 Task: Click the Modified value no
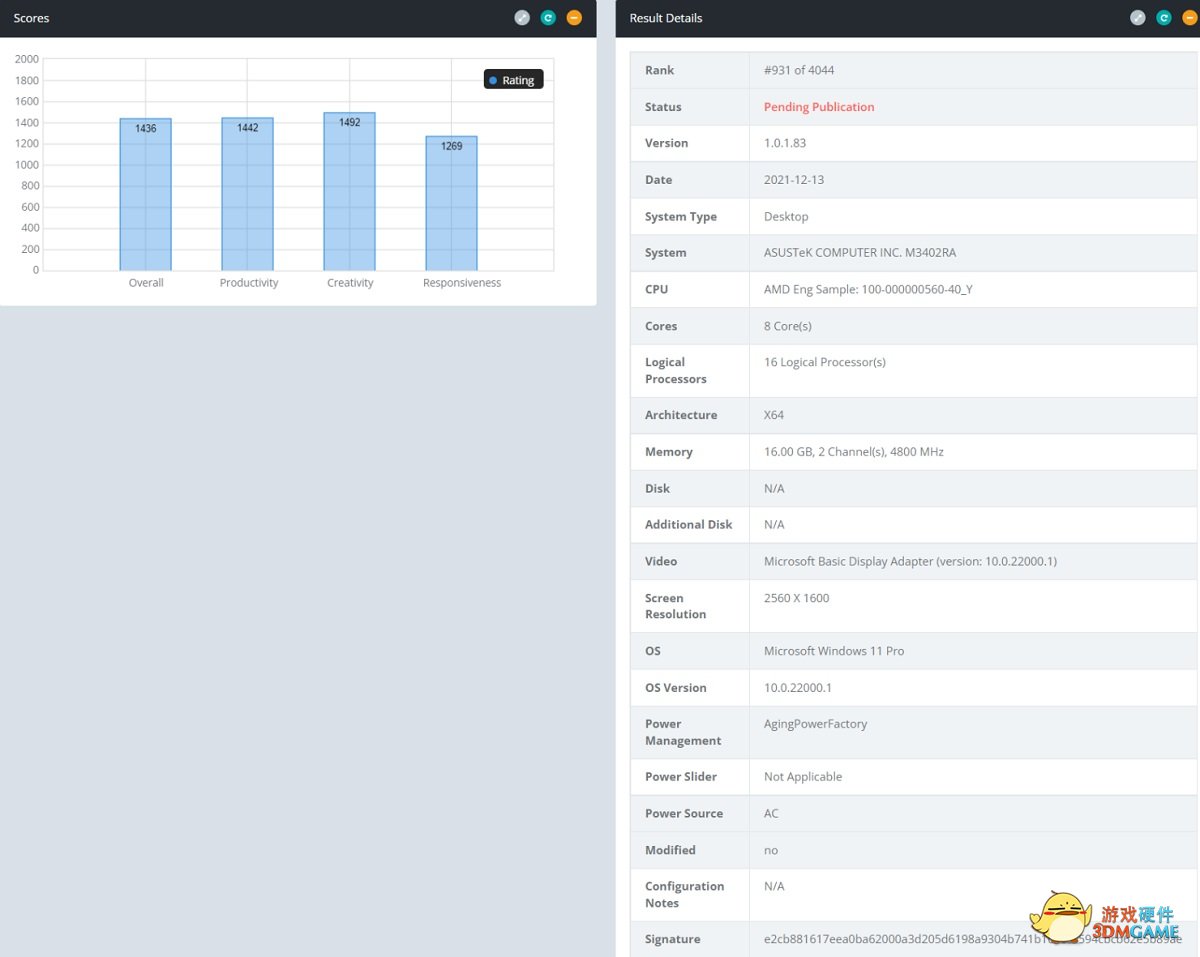coord(771,850)
